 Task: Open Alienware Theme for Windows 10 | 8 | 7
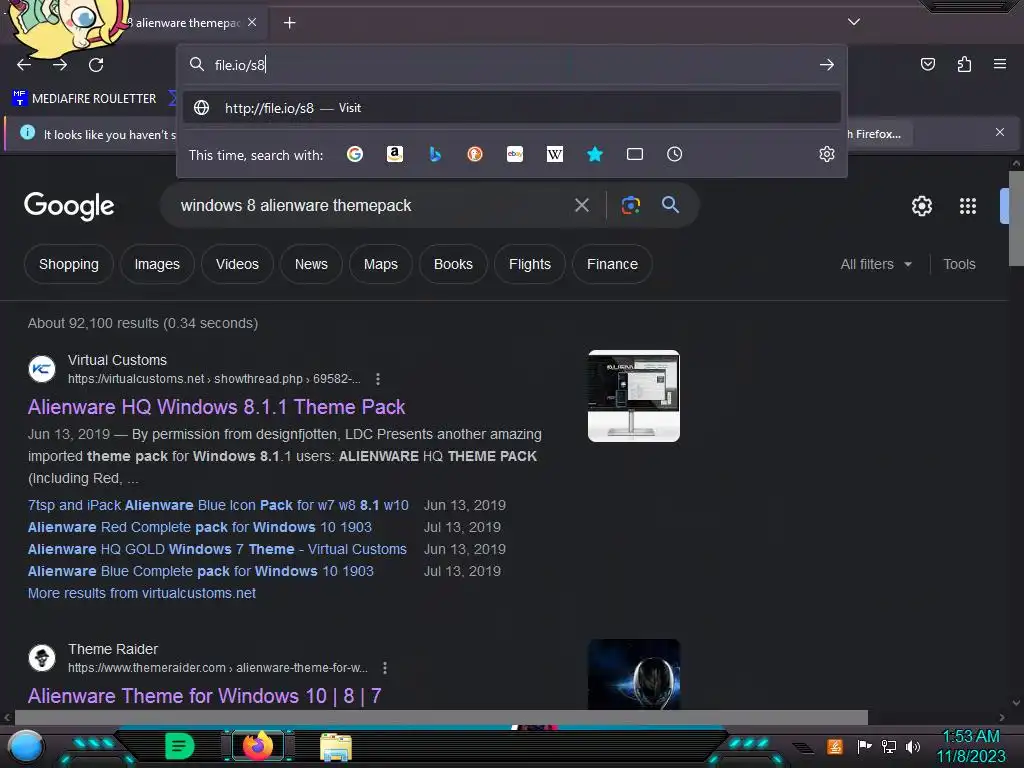click(x=204, y=696)
